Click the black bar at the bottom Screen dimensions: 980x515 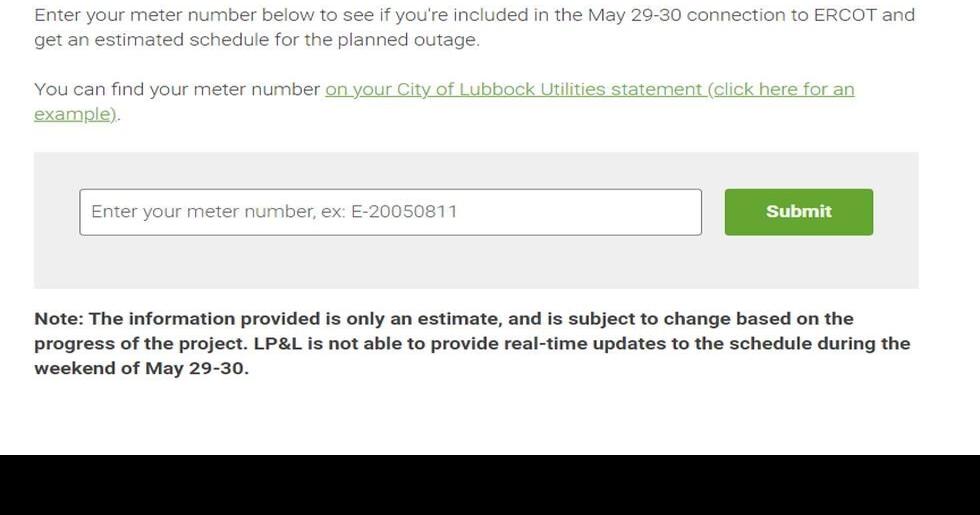pyautogui.click(x=490, y=485)
